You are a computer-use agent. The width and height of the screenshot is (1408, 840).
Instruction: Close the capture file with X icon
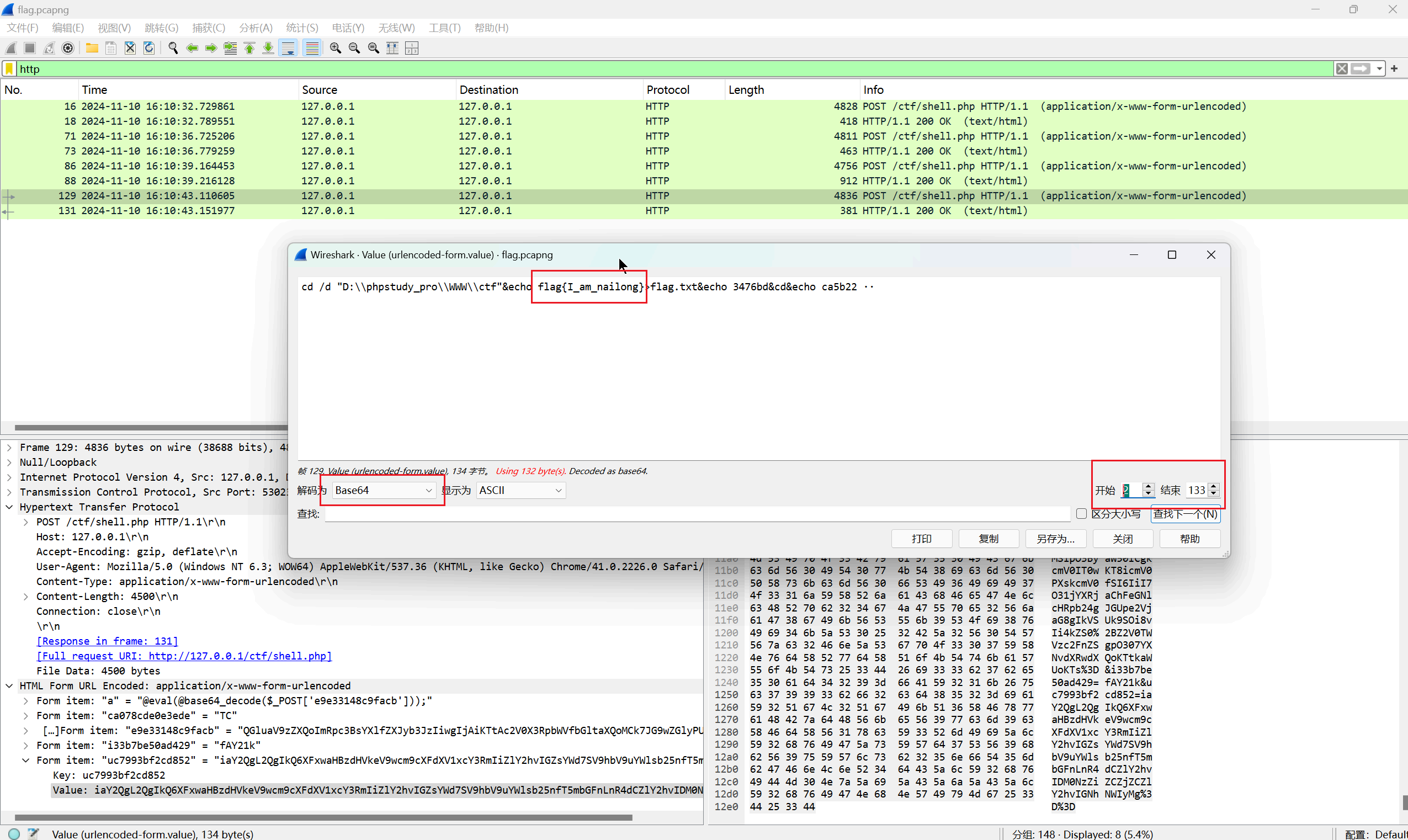click(130, 48)
